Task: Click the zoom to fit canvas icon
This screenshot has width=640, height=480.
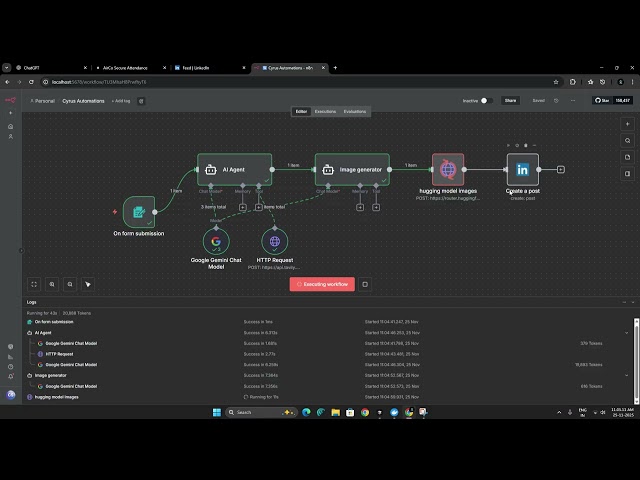Action: (34, 284)
